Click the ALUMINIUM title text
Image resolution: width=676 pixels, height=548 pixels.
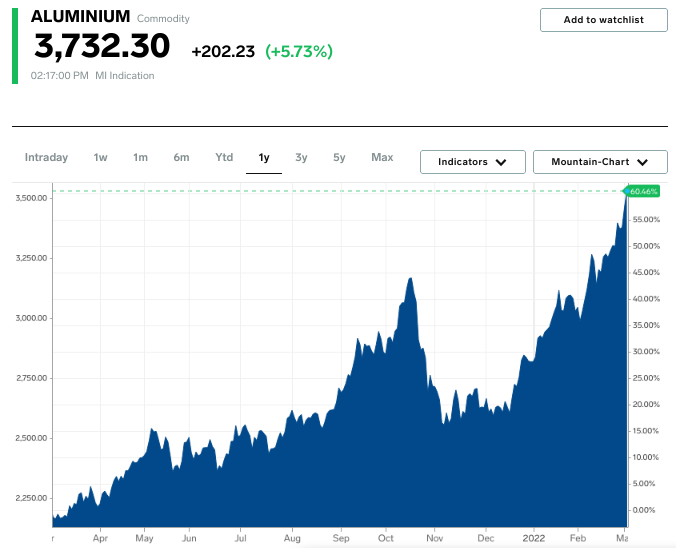click(x=80, y=16)
